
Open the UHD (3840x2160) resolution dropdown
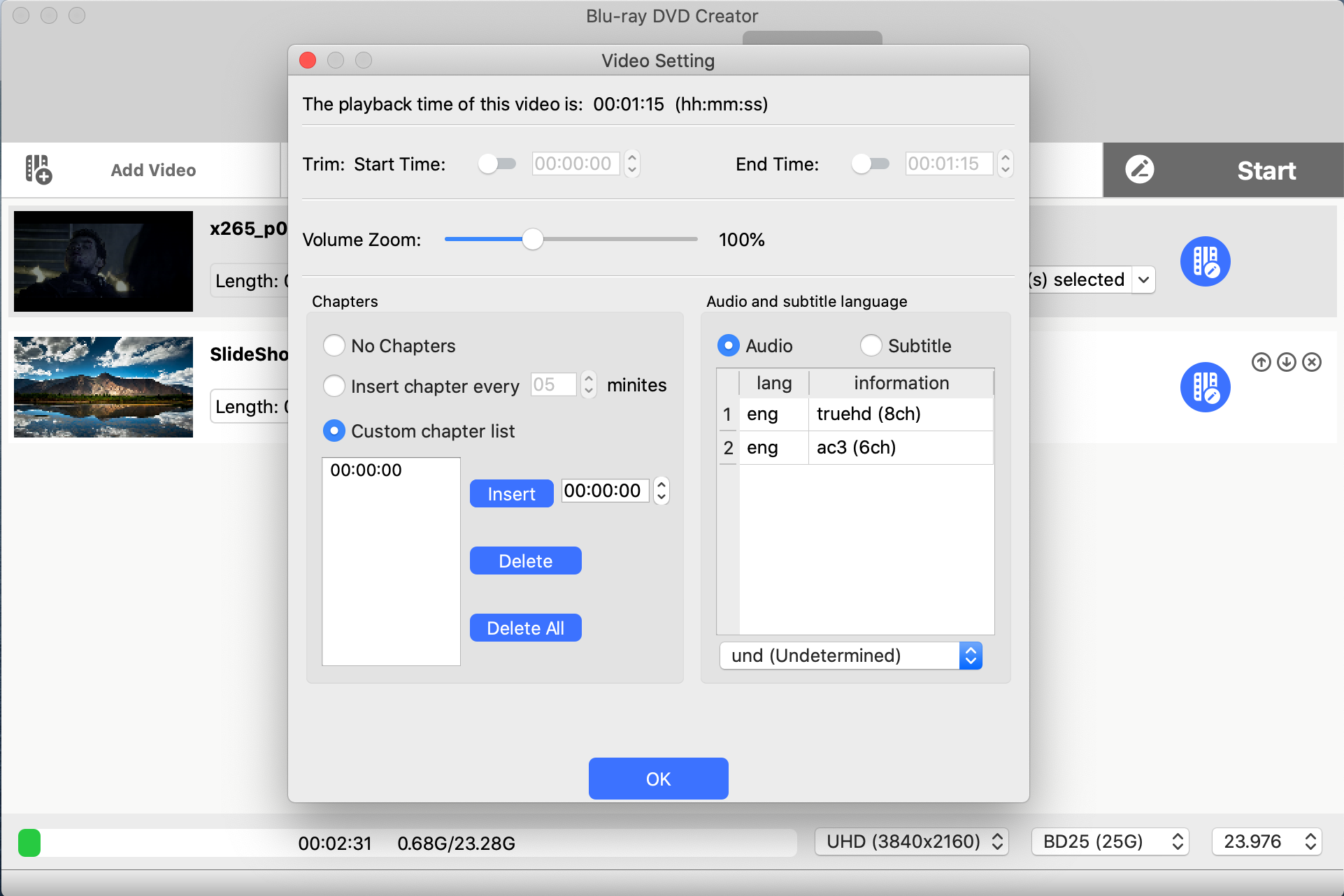coord(912,841)
